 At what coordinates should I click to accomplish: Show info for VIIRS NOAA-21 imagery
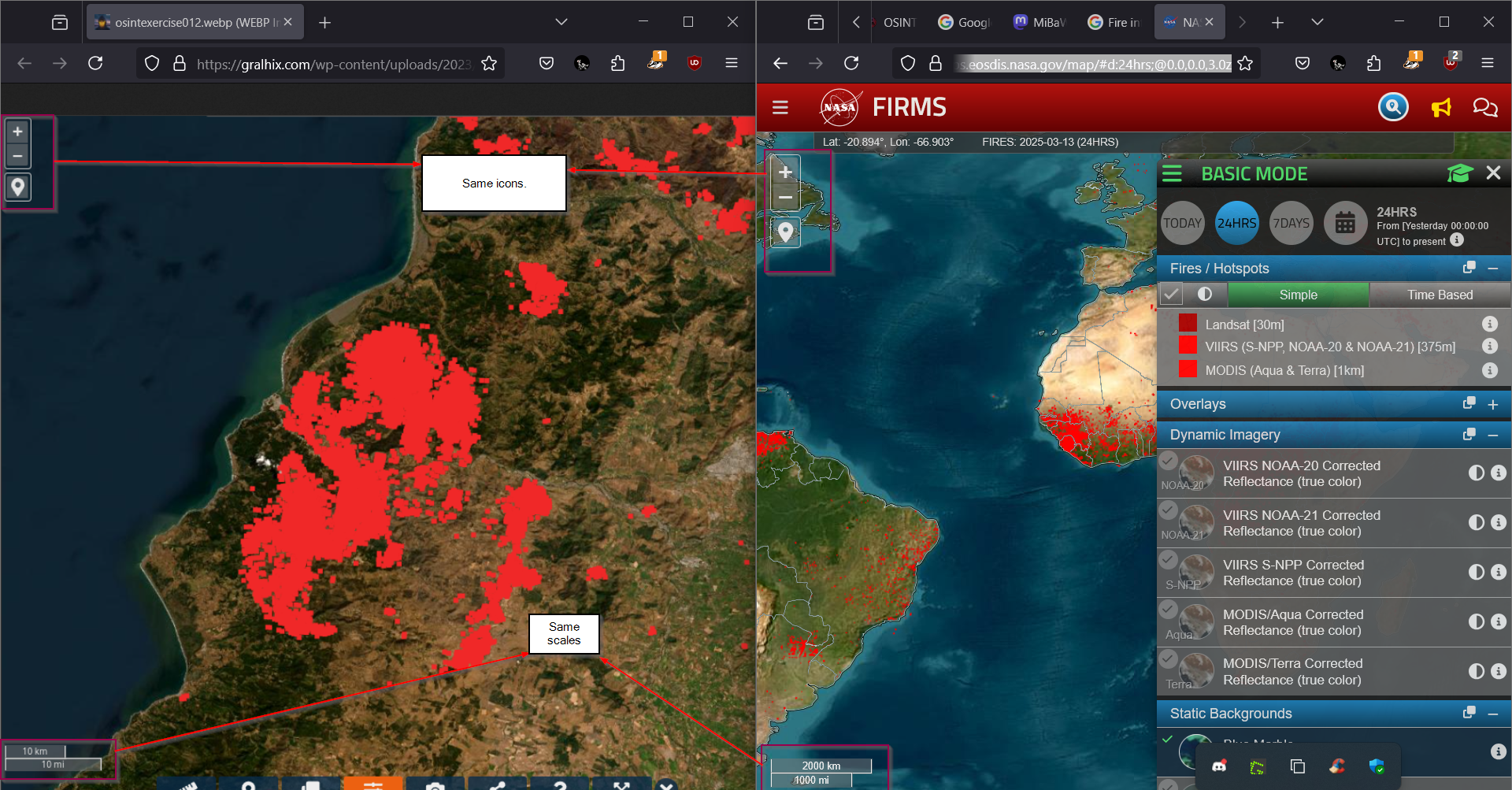[1498, 522]
